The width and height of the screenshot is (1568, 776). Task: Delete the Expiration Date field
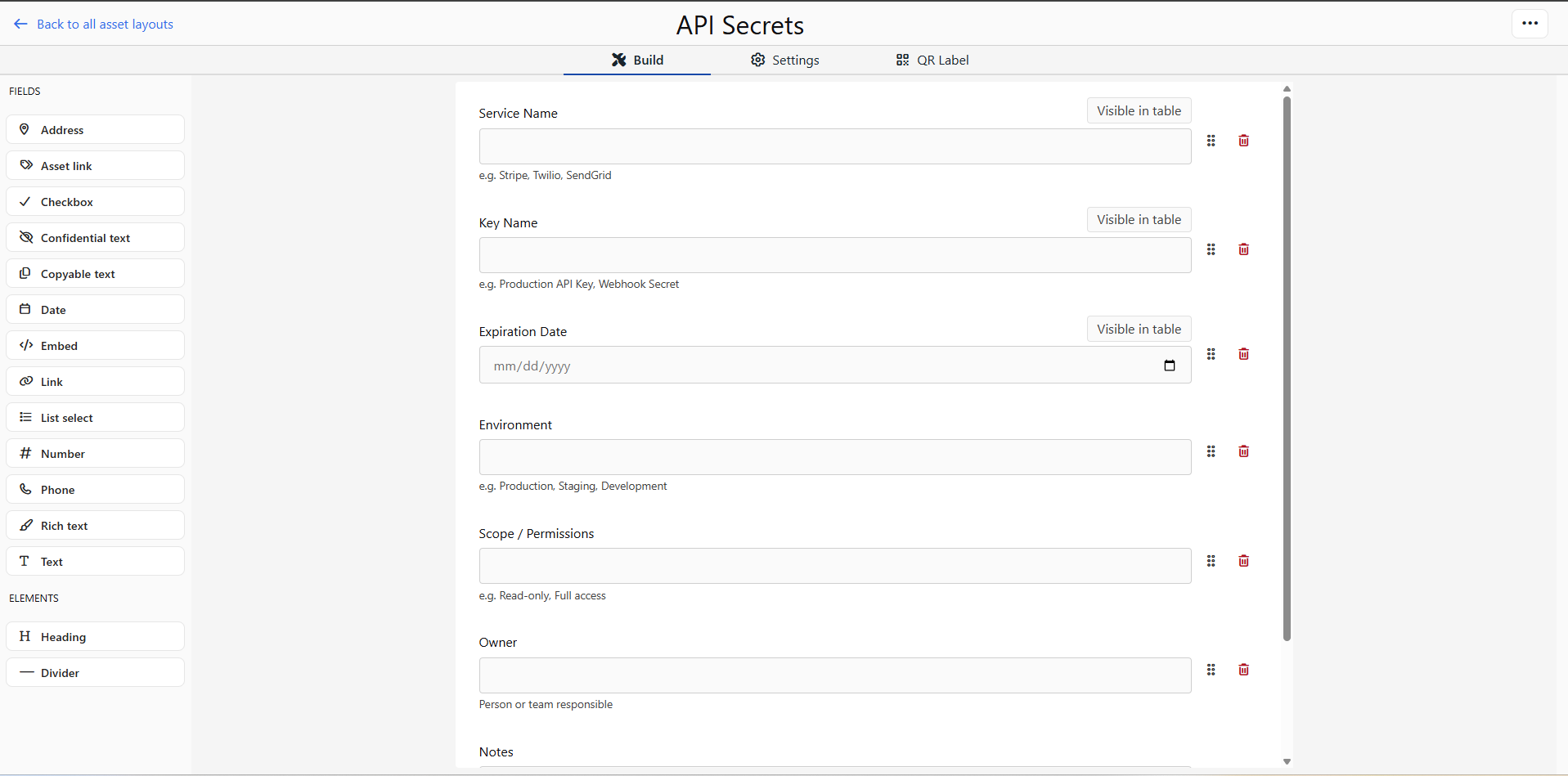[x=1243, y=354]
